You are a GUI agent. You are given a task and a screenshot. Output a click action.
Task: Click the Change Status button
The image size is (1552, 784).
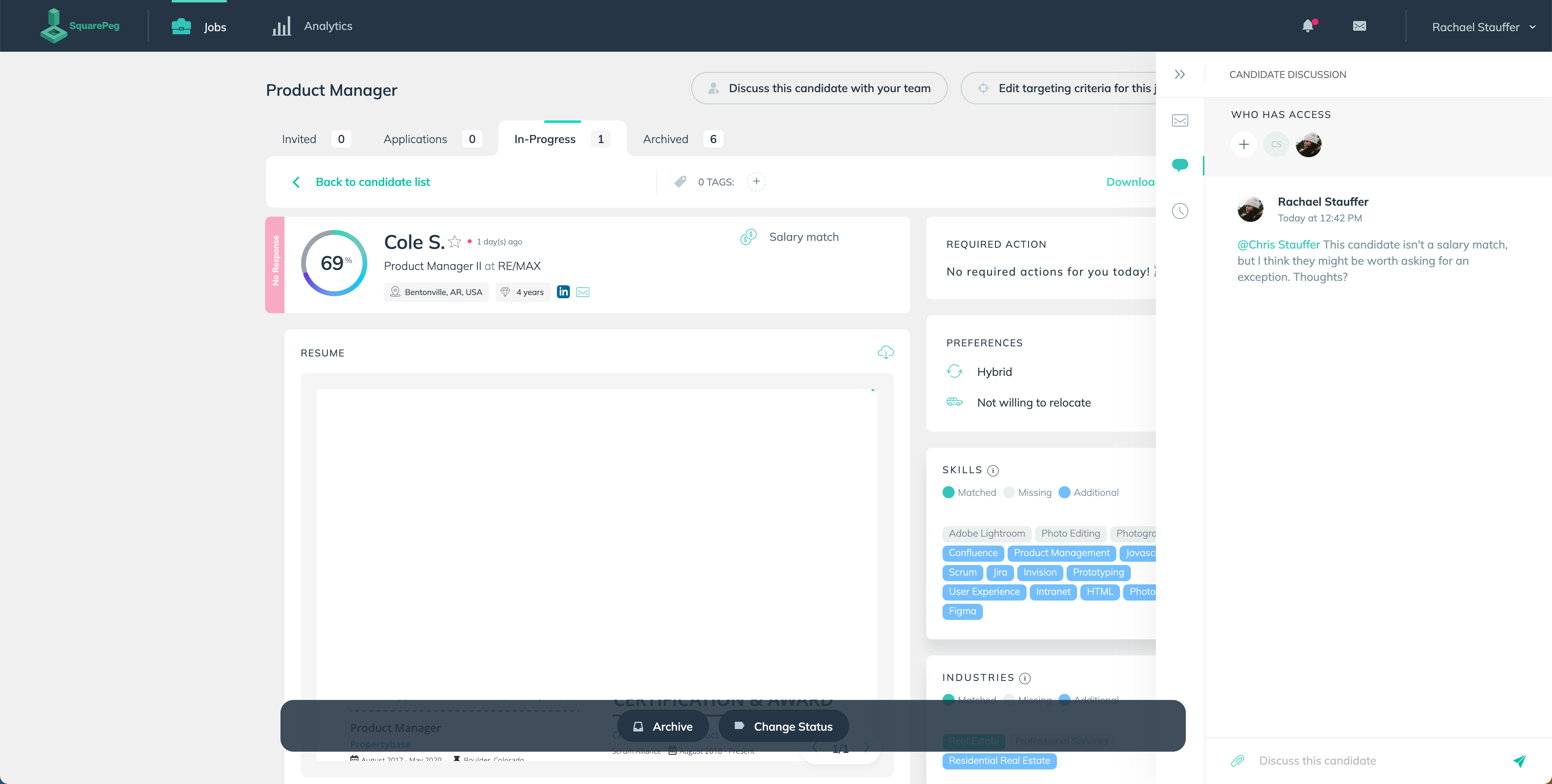pos(784,726)
